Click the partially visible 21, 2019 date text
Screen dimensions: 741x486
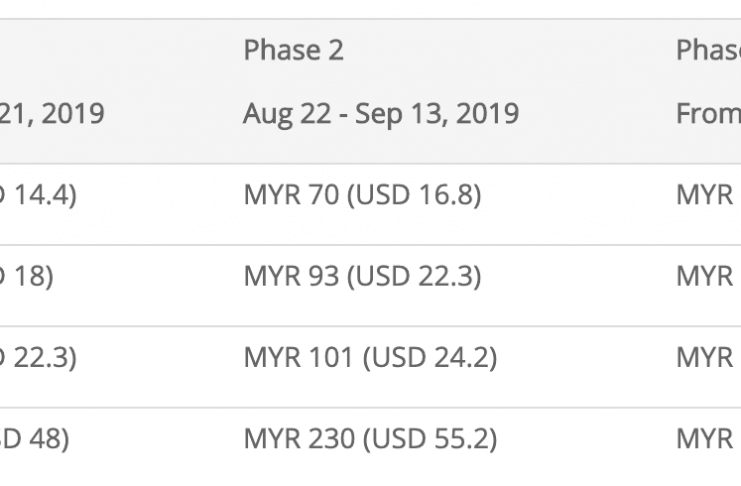click(52, 114)
